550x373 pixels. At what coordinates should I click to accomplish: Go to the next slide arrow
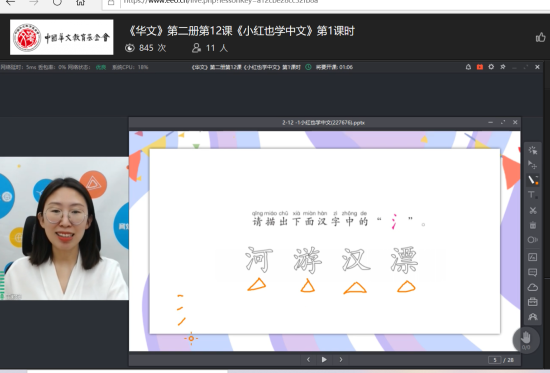(341, 359)
